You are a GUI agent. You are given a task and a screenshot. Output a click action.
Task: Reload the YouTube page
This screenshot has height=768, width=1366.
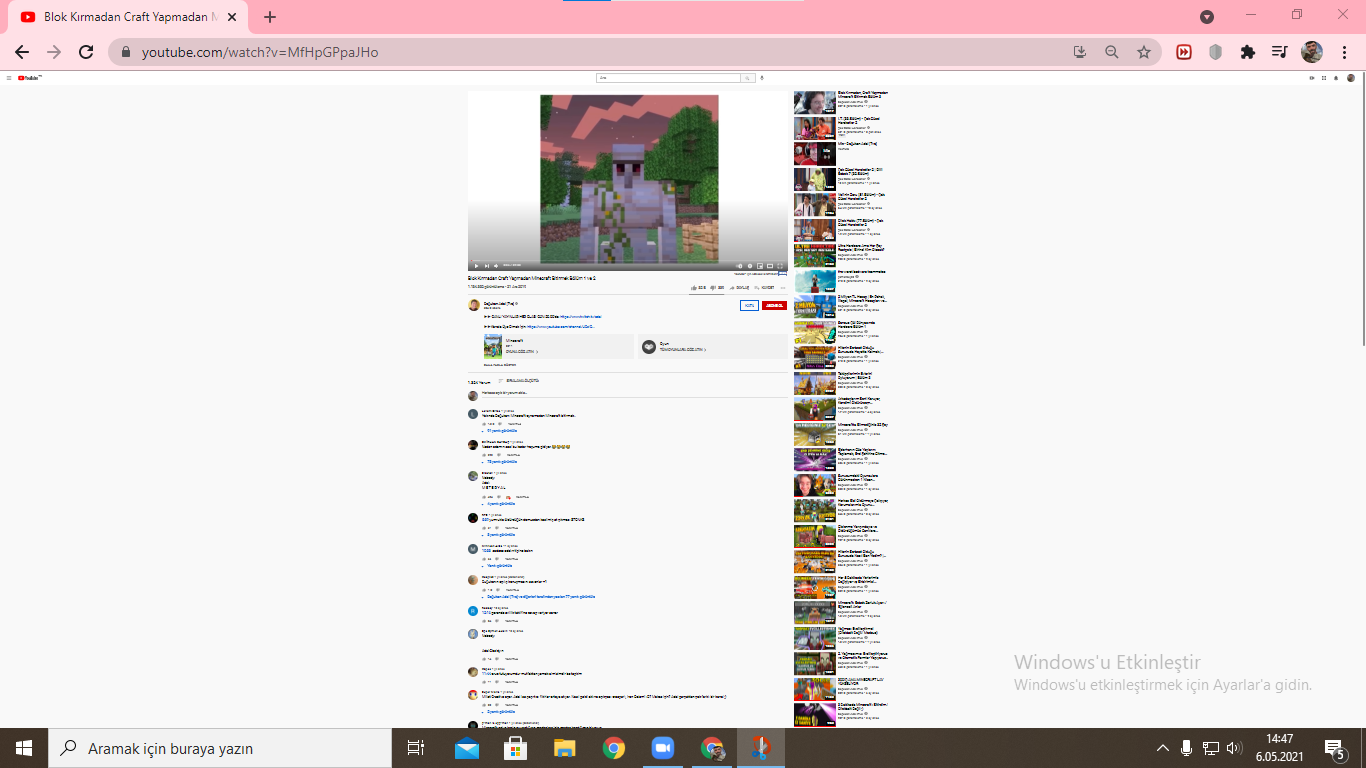pyautogui.click(x=86, y=52)
